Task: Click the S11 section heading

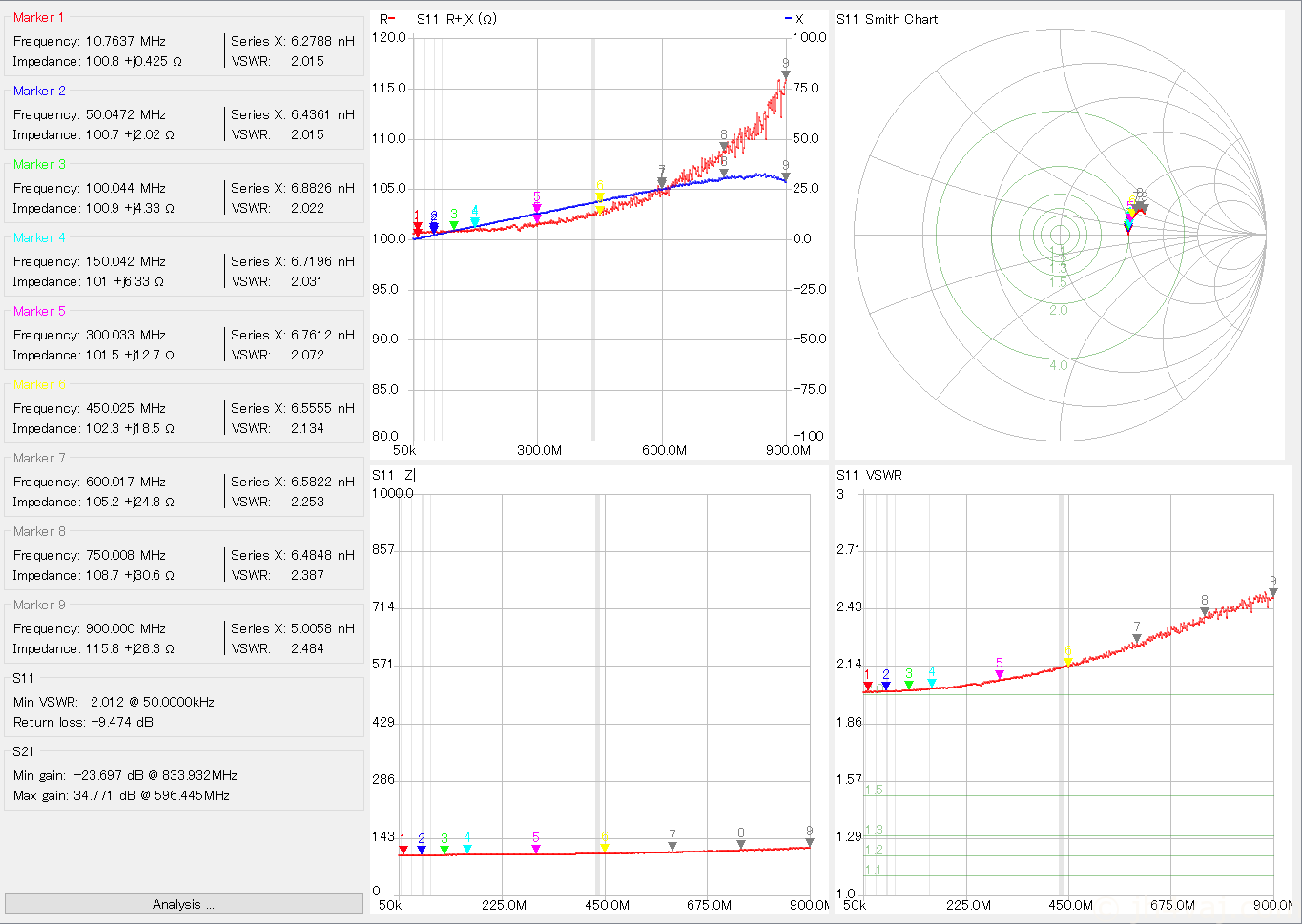Action: [24, 678]
